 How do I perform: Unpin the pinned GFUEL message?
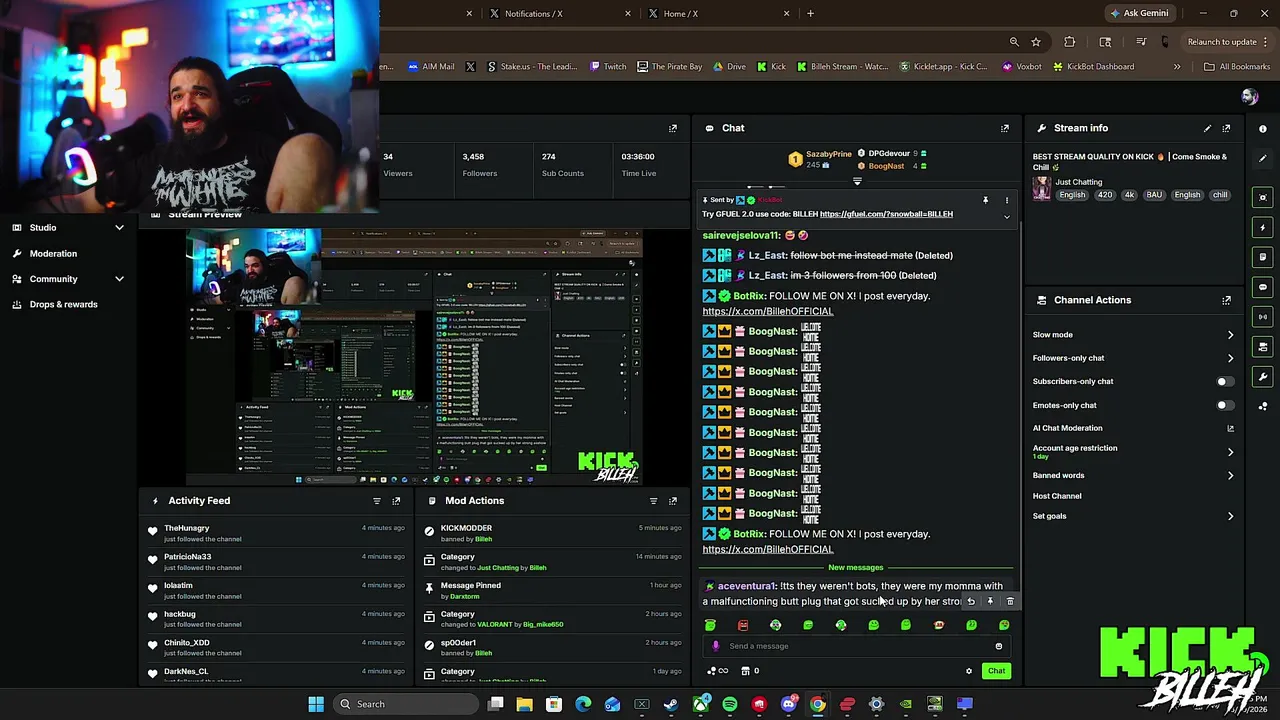click(x=985, y=200)
